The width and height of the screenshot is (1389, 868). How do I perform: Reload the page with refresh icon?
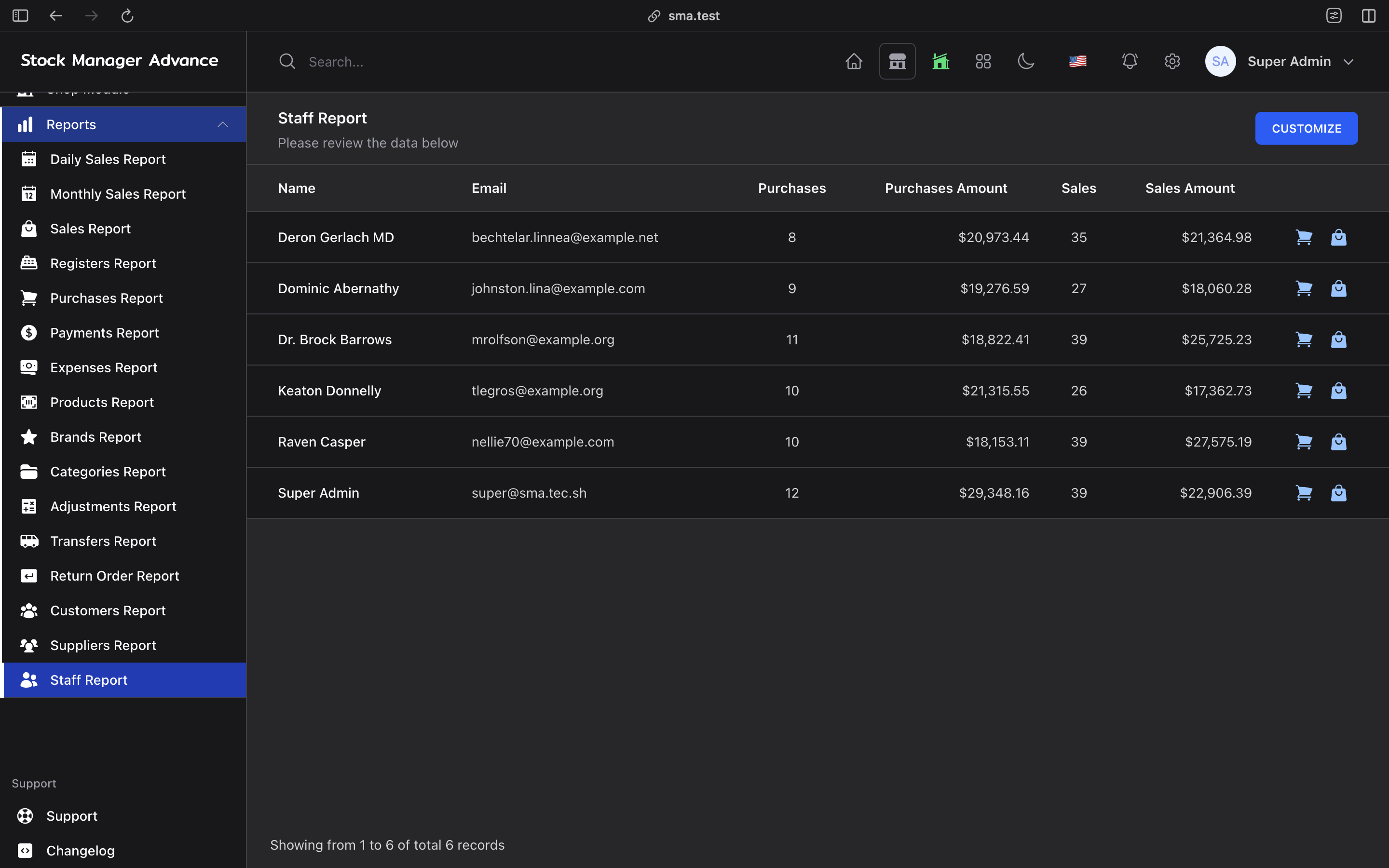pyautogui.click(x=127, y=15)
